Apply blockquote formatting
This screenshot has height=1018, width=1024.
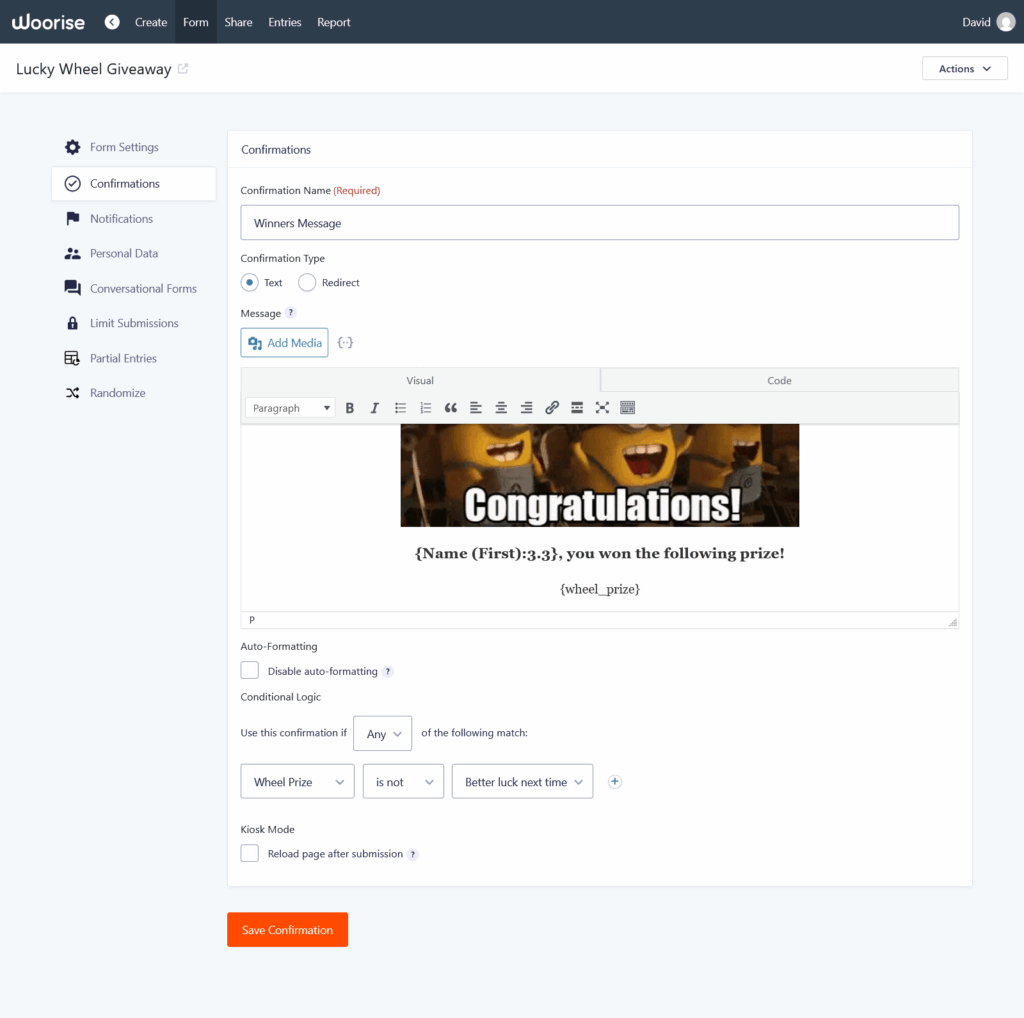click(x=451, y=408)
